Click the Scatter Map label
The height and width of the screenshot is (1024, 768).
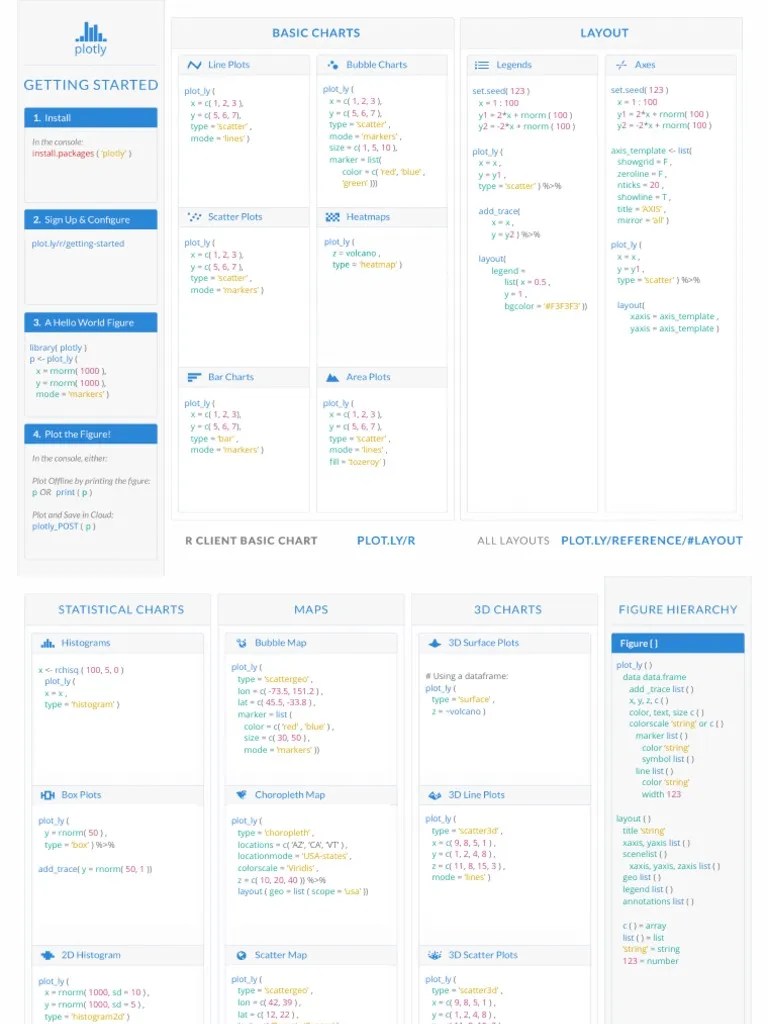[x=280, y=955]
